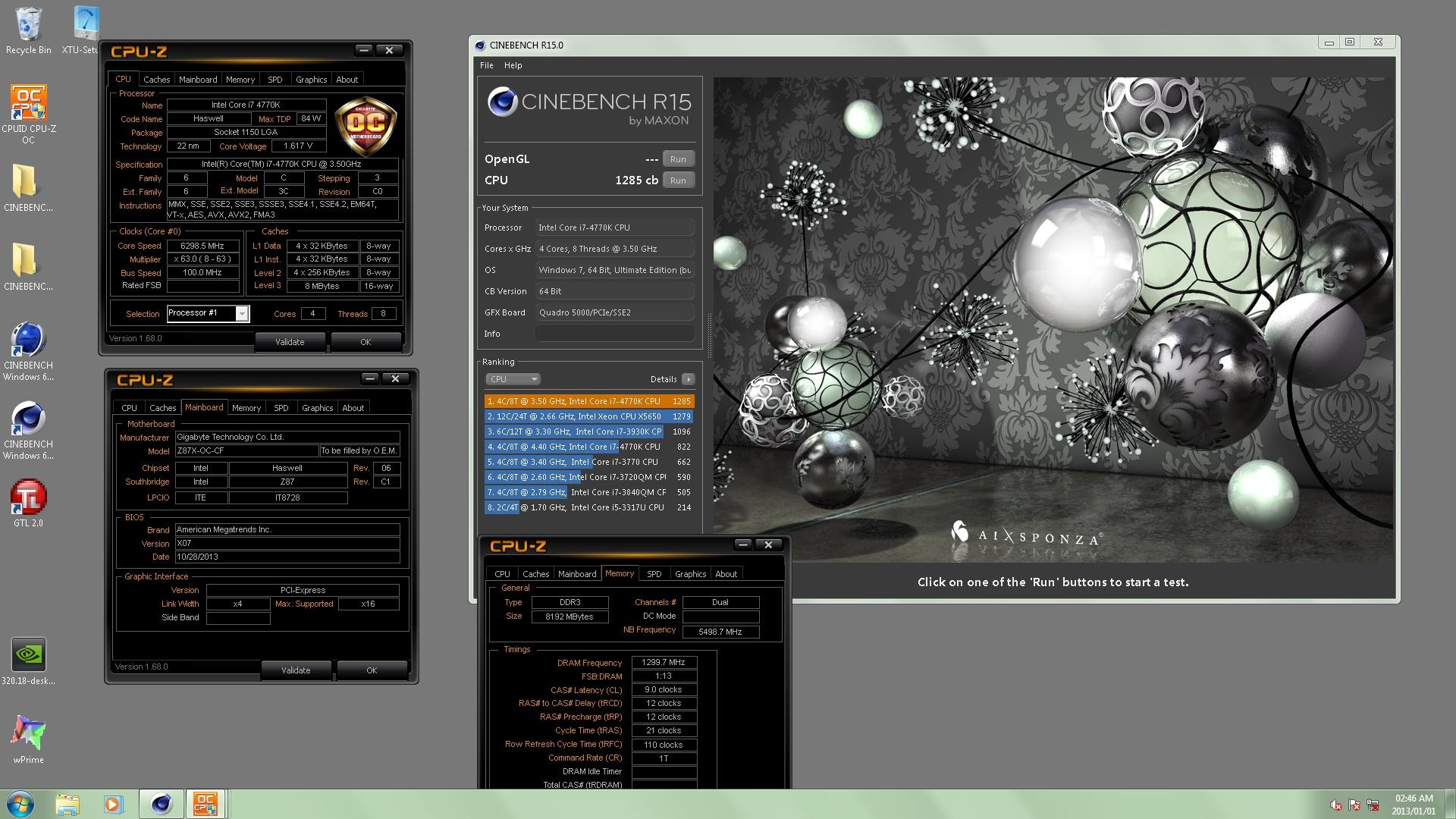Switch to Cinebench taskbar button
Viewport: 1456px width, 819px height.
pos(161,804)
